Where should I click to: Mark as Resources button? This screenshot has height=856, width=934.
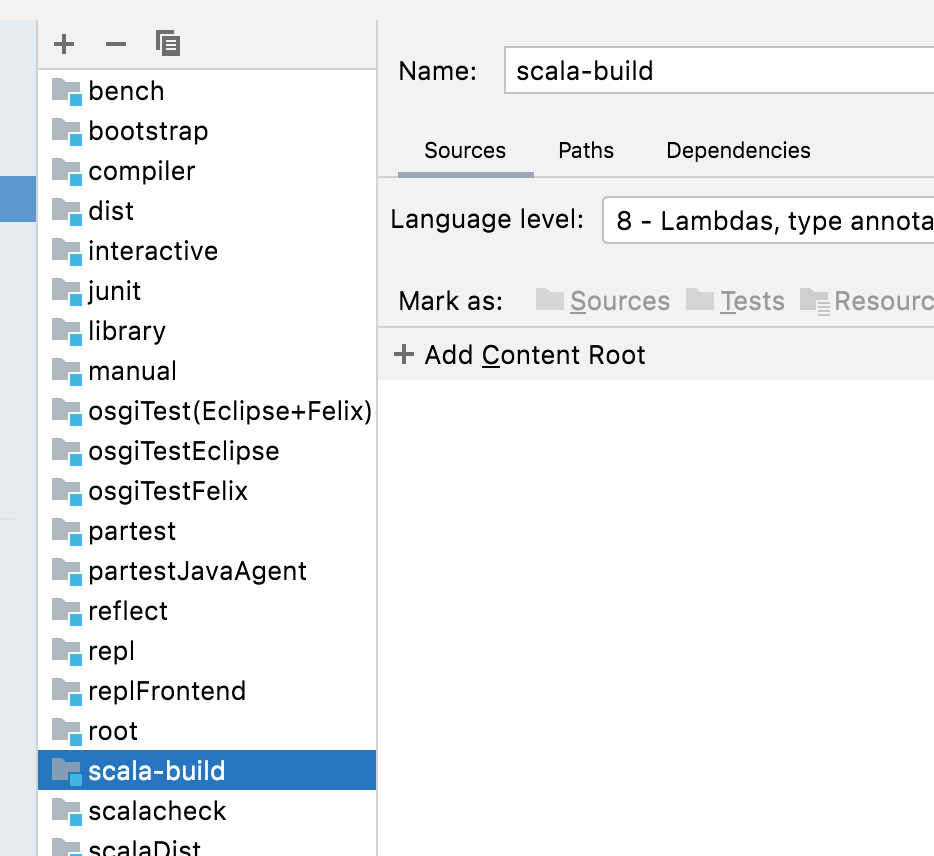[867, 301]
